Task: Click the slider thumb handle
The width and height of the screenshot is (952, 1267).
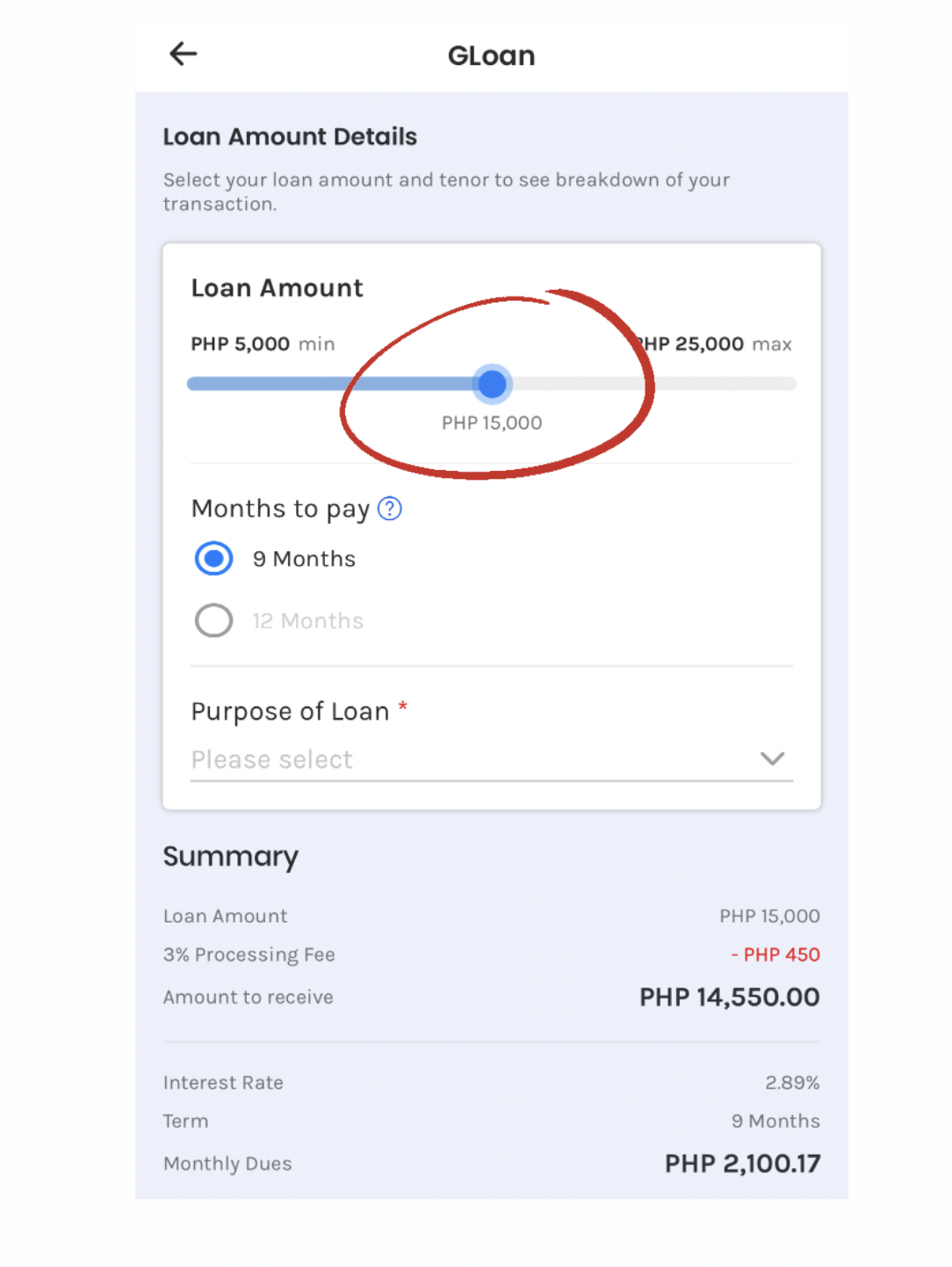Action: [x=492, y=384]
